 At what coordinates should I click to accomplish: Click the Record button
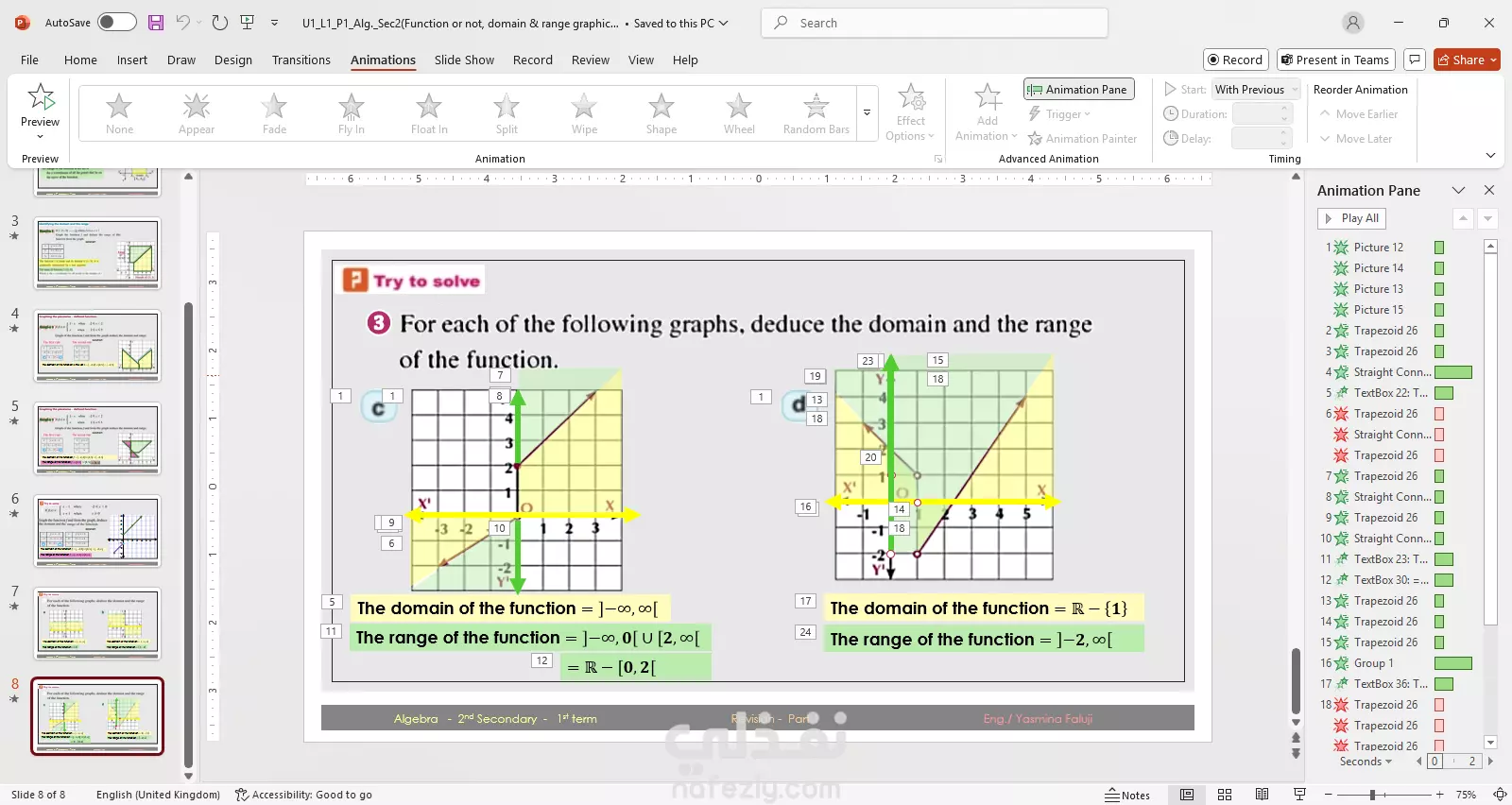tap(1235, 60)
